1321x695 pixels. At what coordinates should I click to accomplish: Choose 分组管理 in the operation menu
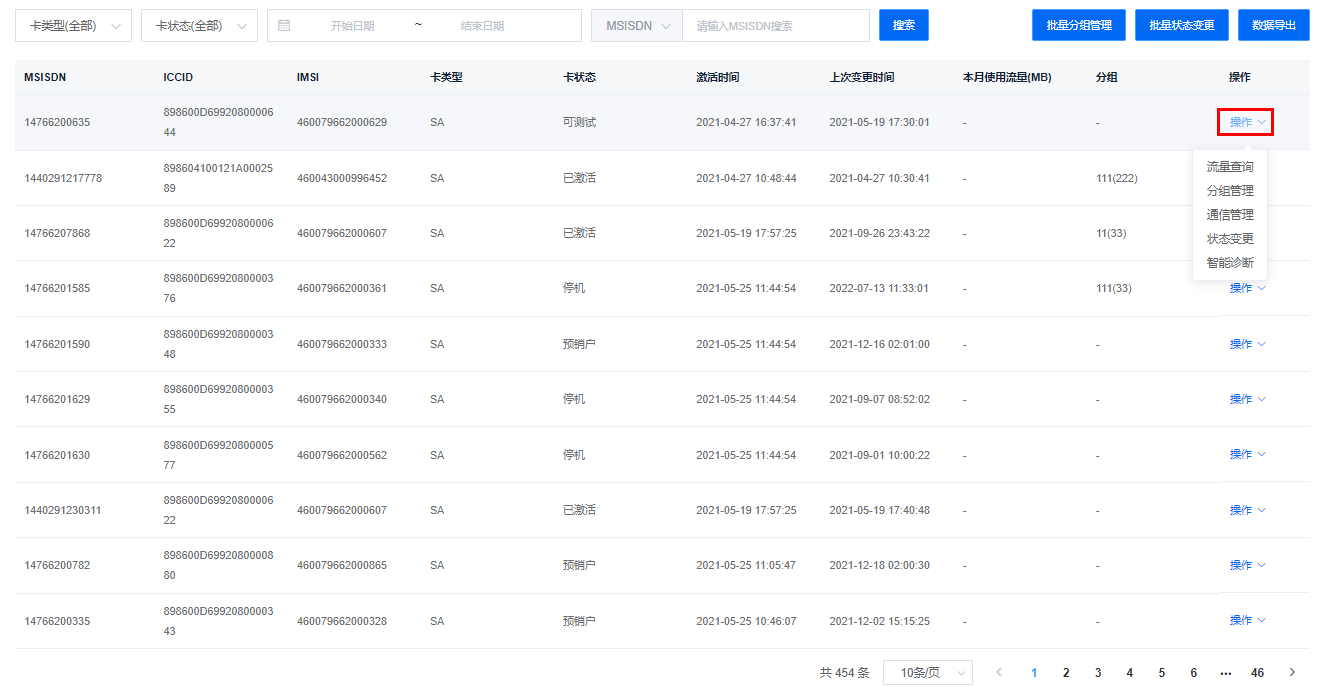(x=1229, y=191)
